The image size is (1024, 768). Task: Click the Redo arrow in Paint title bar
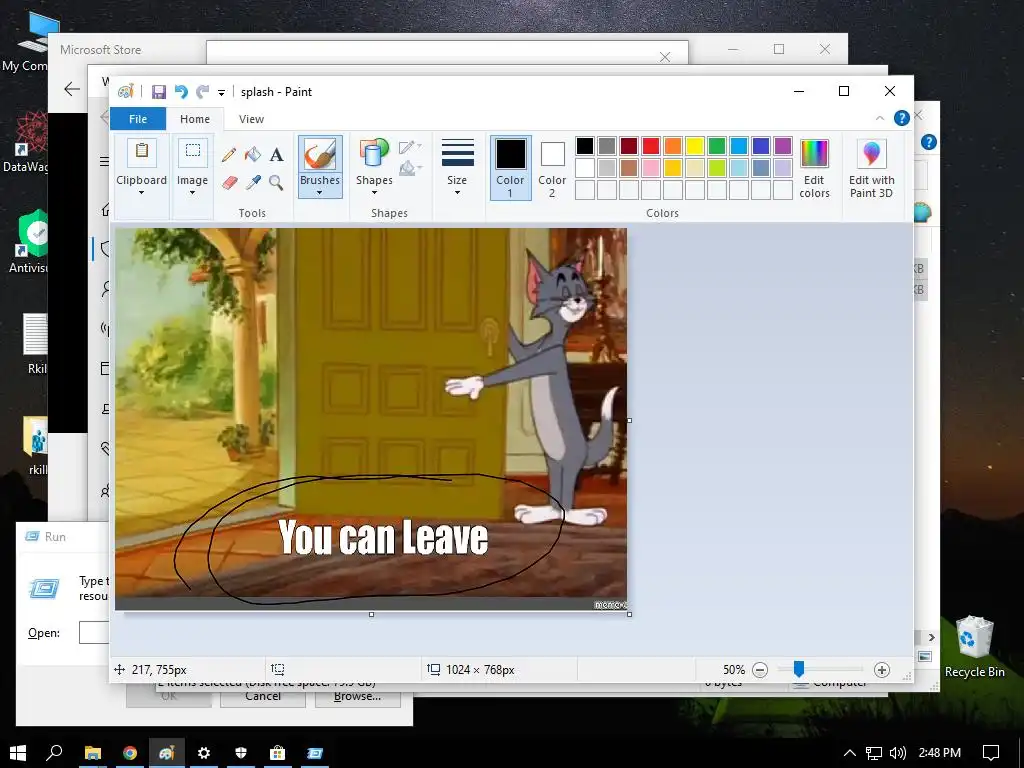(202, 92)
